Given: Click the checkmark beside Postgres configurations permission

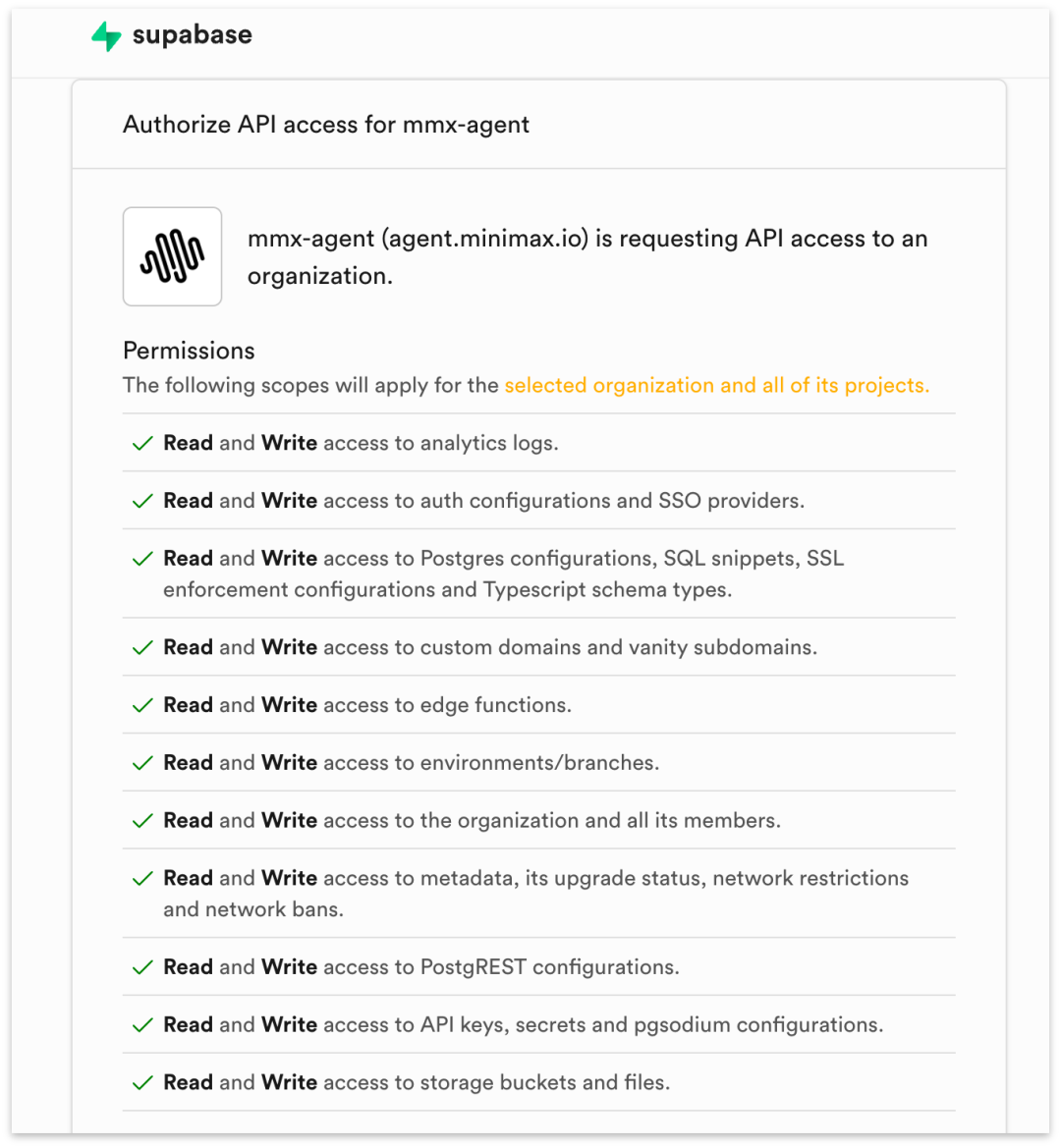Looking at the screenshot, I should pyautogui.click(x=142, y=560).
